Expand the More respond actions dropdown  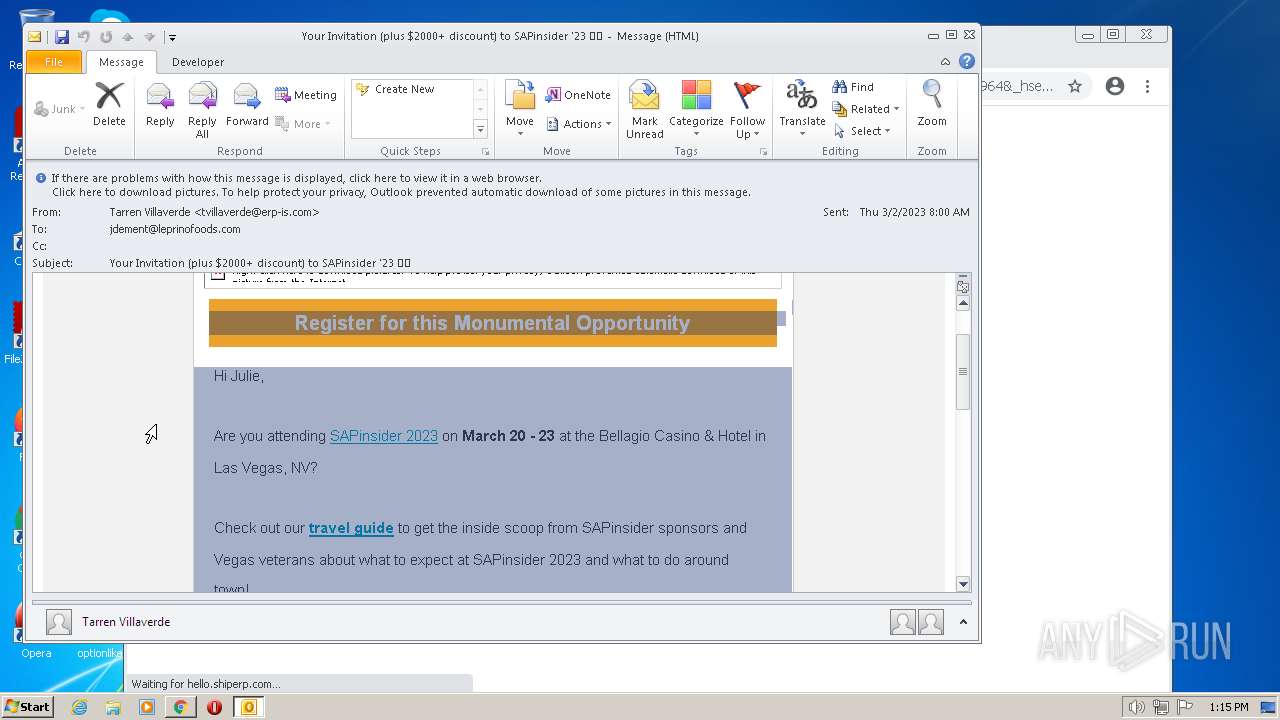point(303,124)
